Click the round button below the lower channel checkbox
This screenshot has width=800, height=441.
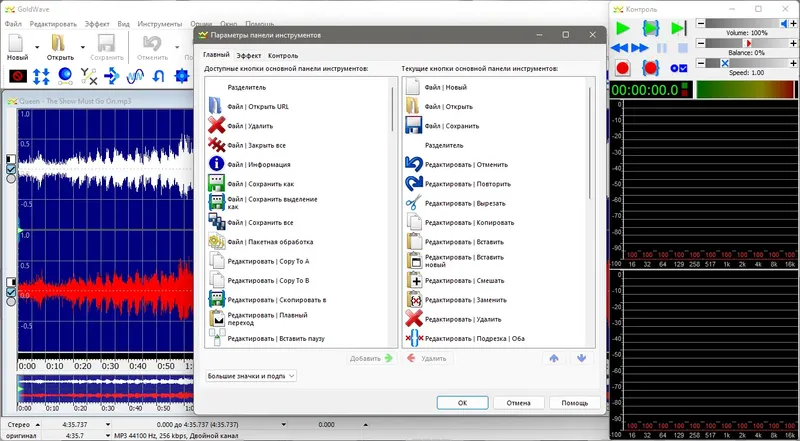11,302
